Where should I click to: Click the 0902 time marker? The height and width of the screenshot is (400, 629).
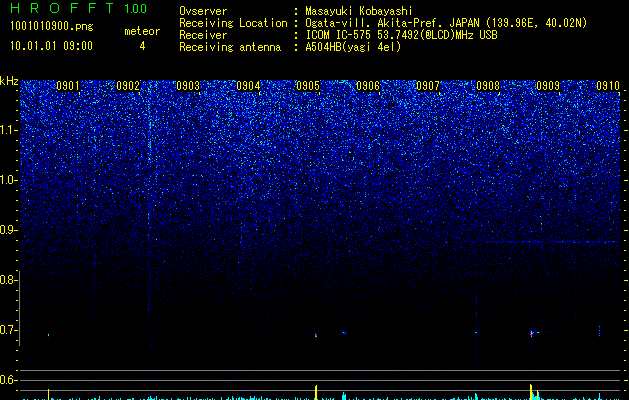[x=128, y=86]
